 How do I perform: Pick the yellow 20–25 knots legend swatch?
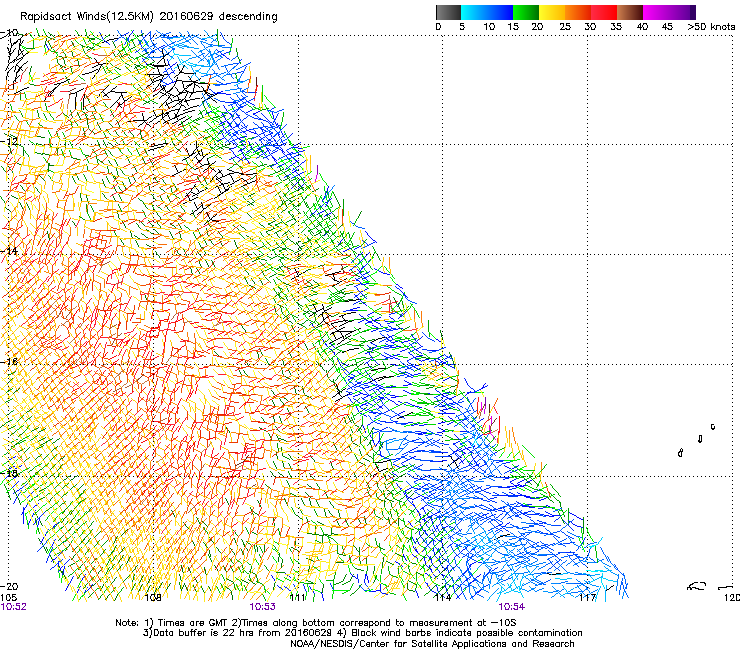(552, 12)
